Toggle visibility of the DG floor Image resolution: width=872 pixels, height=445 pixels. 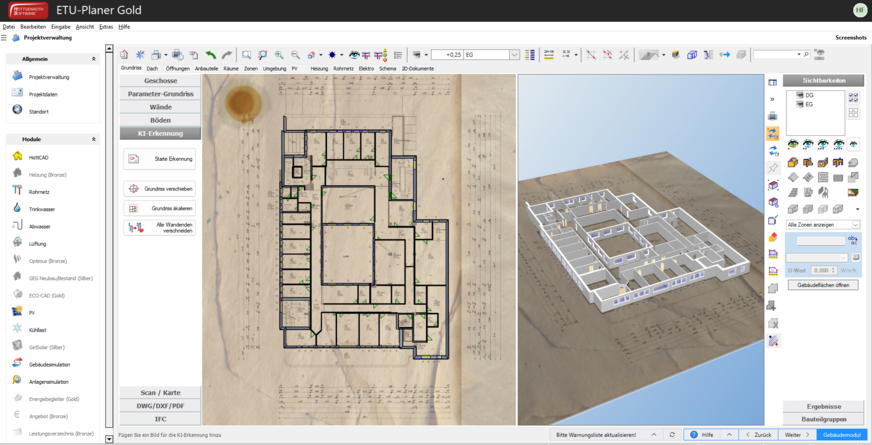[800, 95]
